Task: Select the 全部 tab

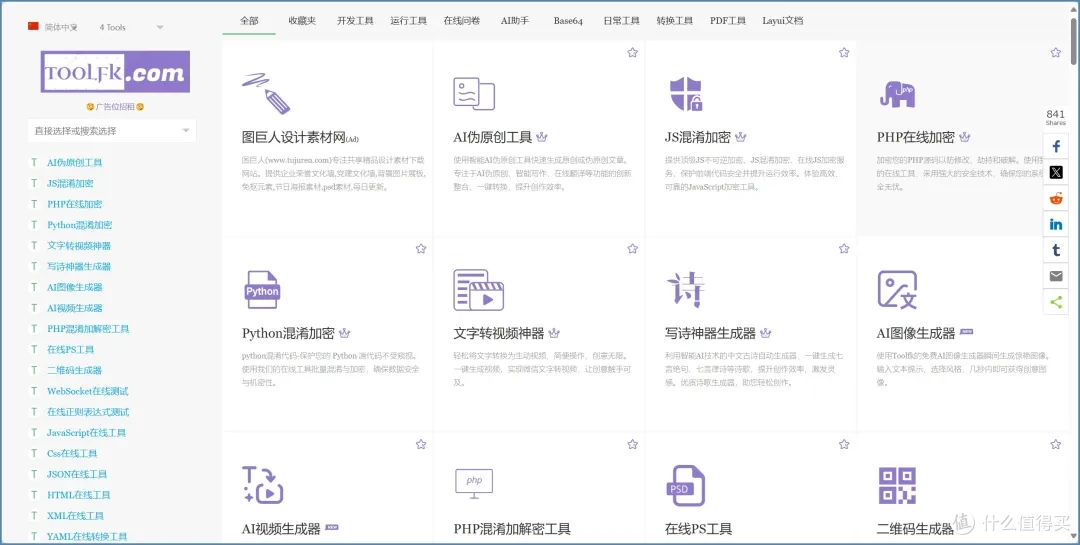Action: 249,21
